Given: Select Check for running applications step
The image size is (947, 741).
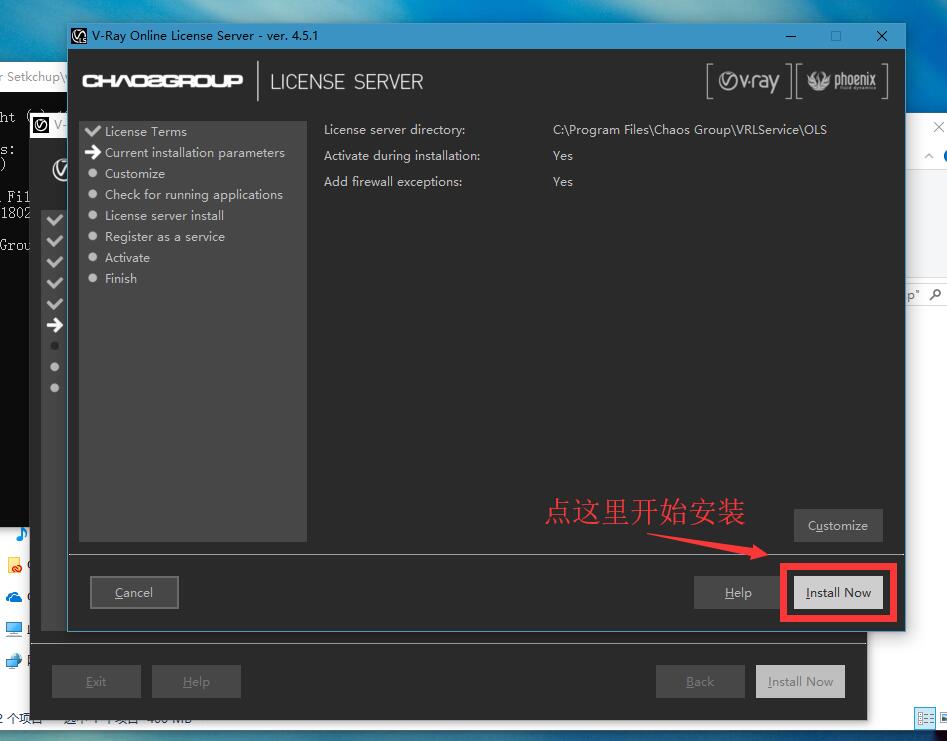Looking at the screenshot, I should (x=194, y=194).
